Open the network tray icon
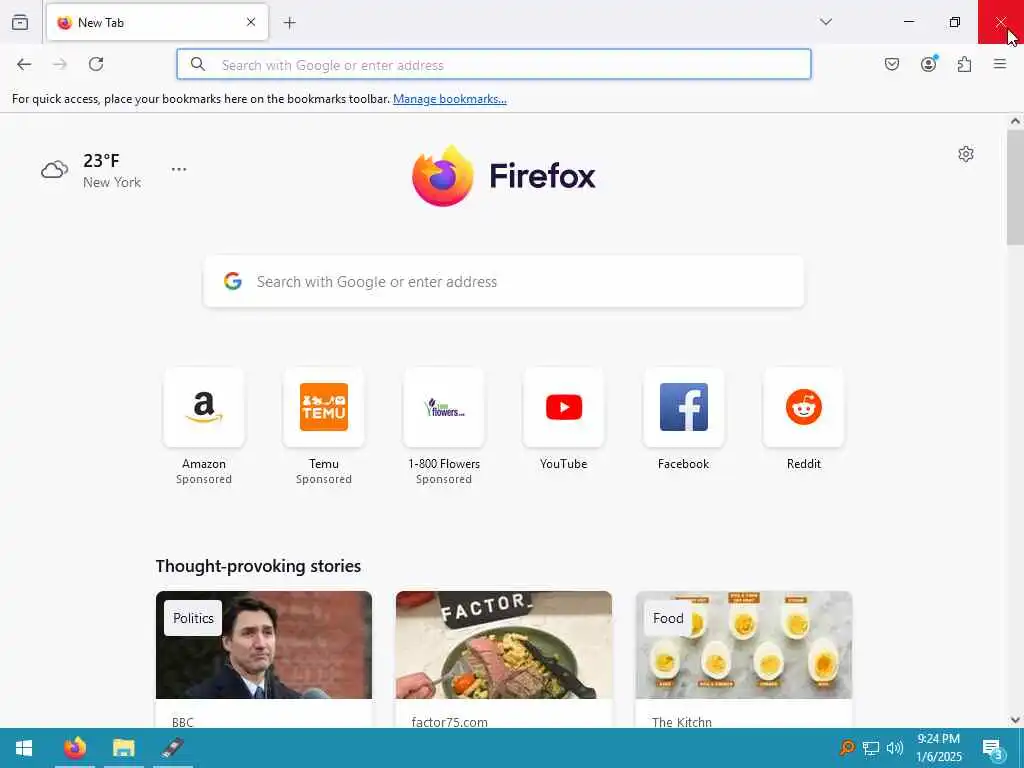The width and height of the screenshot is (1024, 768). [x=871, y=748]
